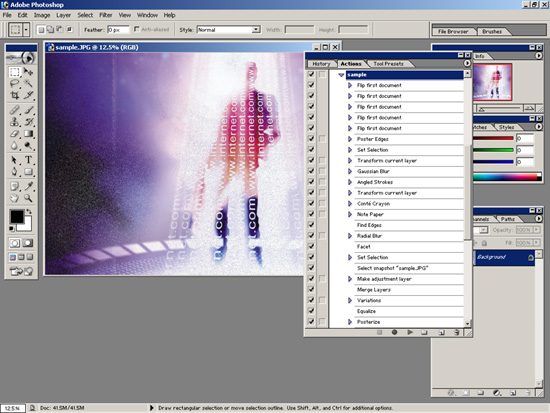550x413 pixels.
Task: Select the Eraser tool
Action: (14, 134)
